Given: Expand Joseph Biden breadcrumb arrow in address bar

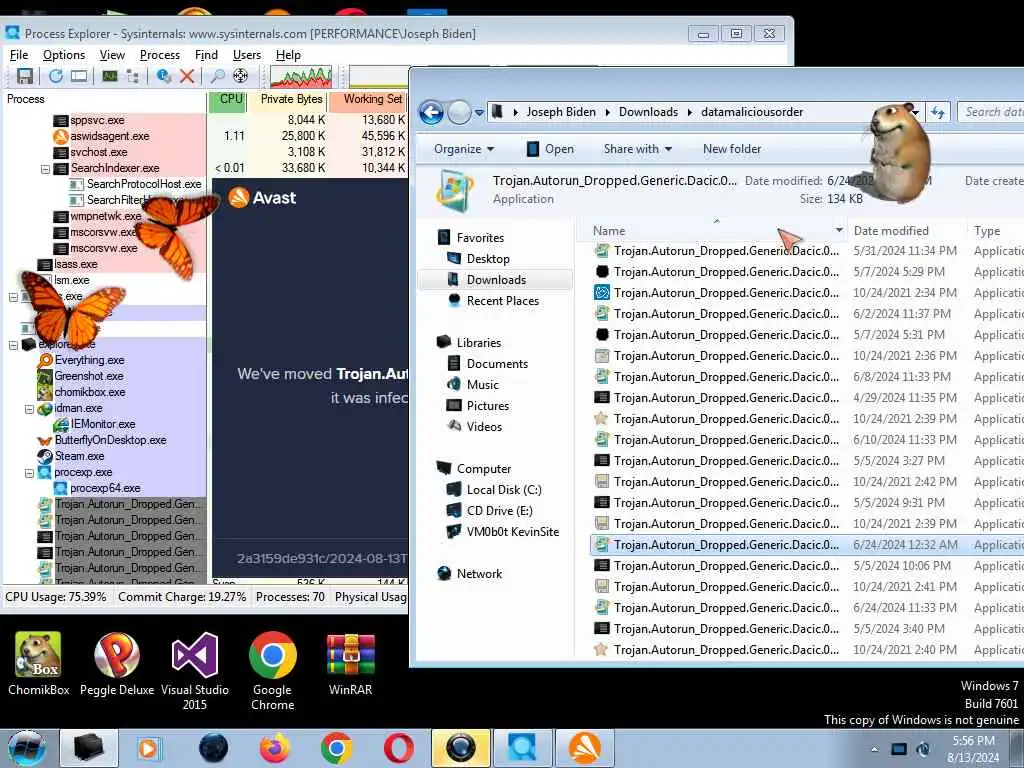Looking at the screenshot, I should tap(607, 112).
